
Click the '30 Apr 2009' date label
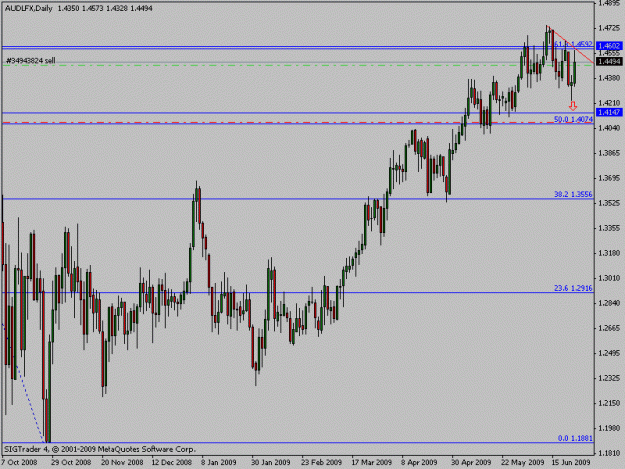[471, 462]
